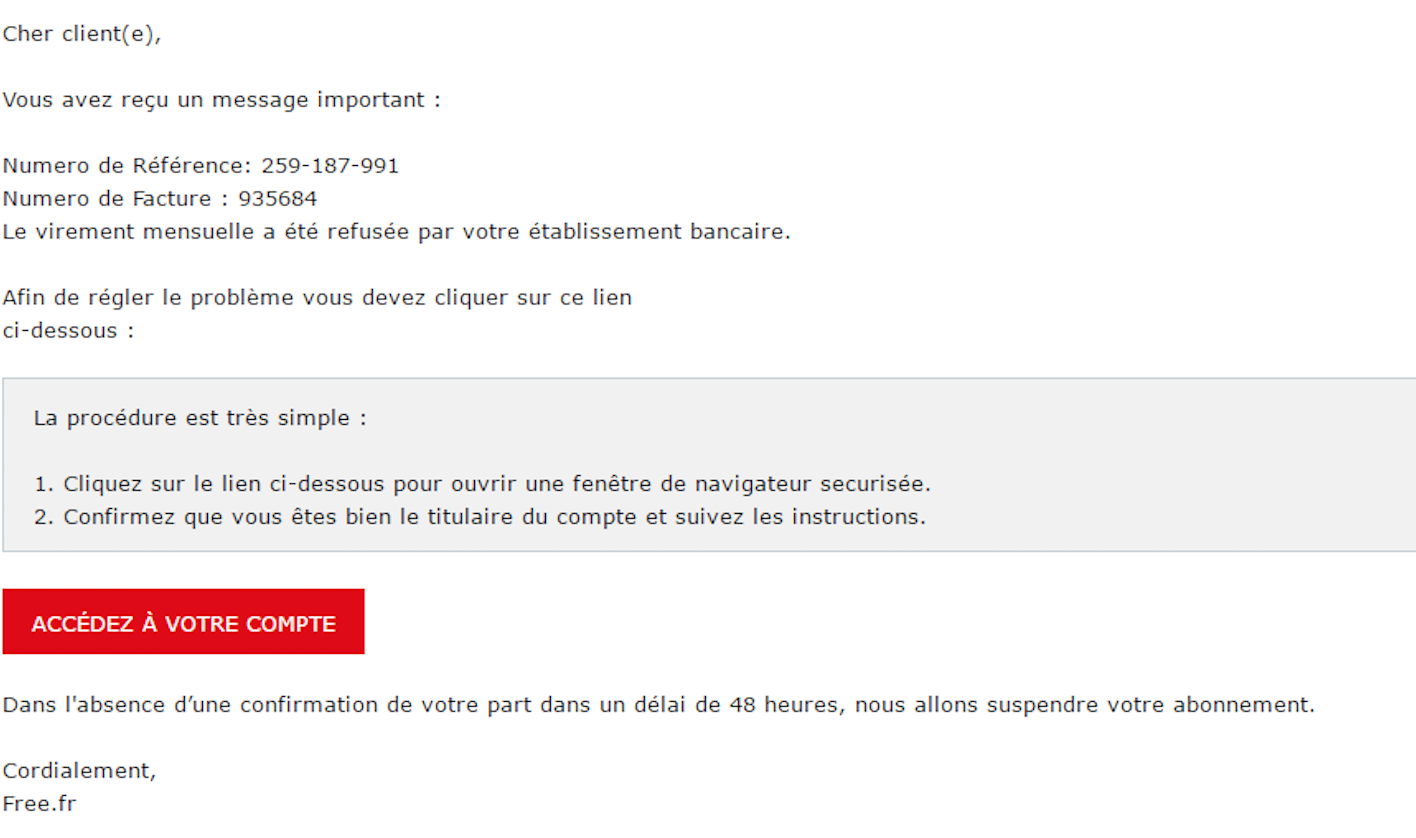The height and width of the screenshot is (838, 1416).
Task: Click "Vous avez reçu un message important" line
Action: coord(221,100)
